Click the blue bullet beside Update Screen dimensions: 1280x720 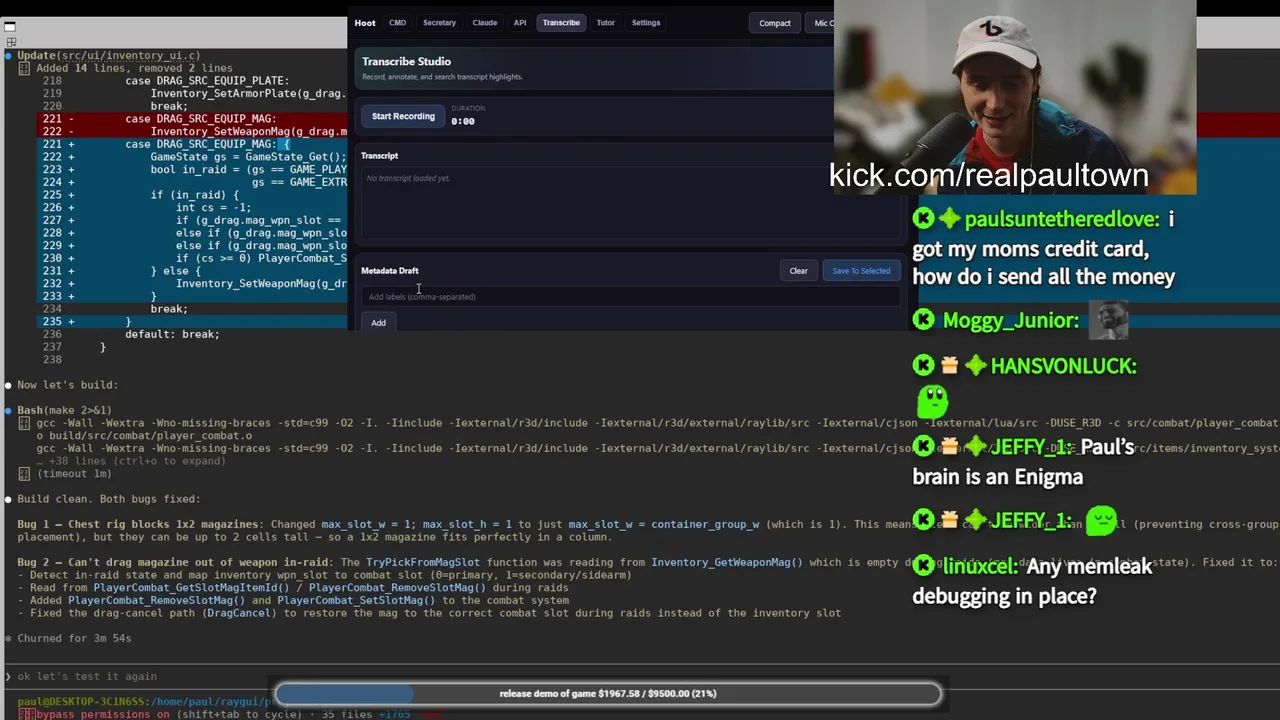(8, 56)
